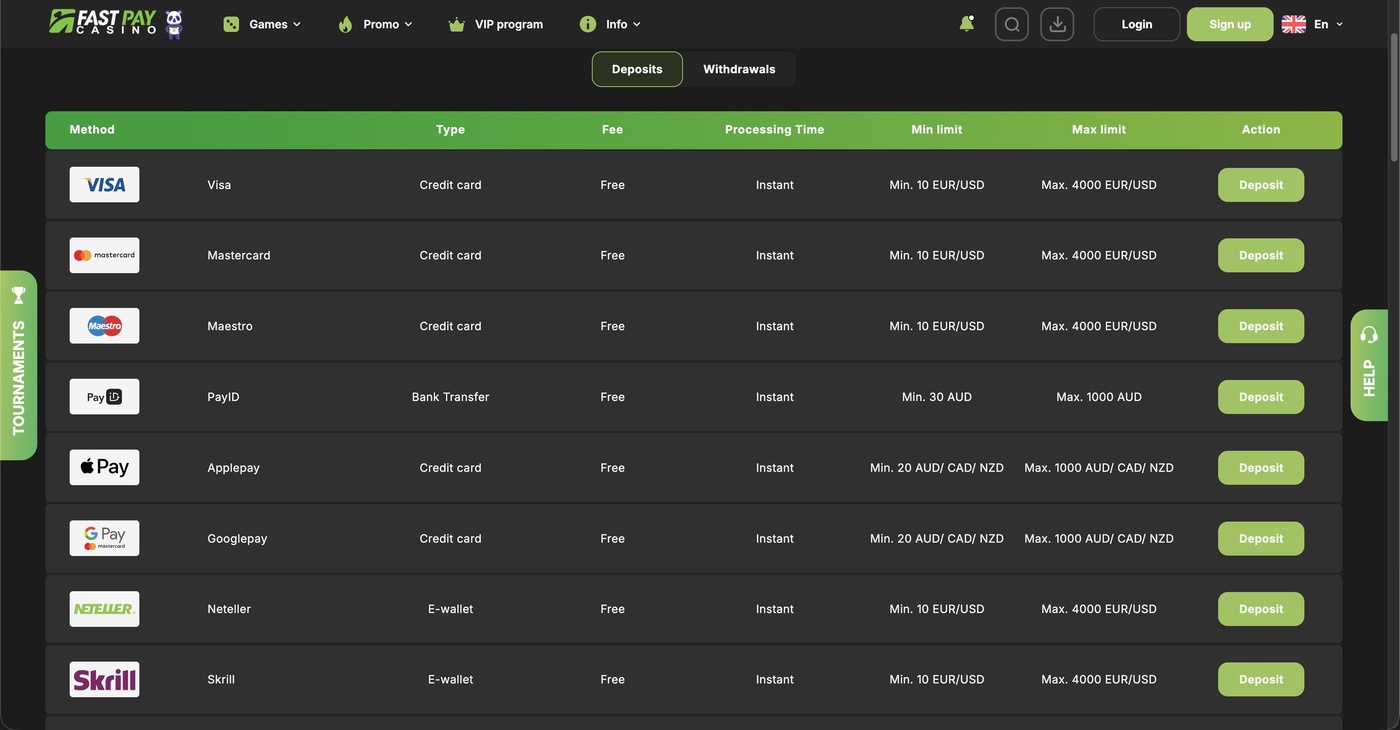Click the download app icon
This screenshot has width=1400, height=730.
[1057, 24]
